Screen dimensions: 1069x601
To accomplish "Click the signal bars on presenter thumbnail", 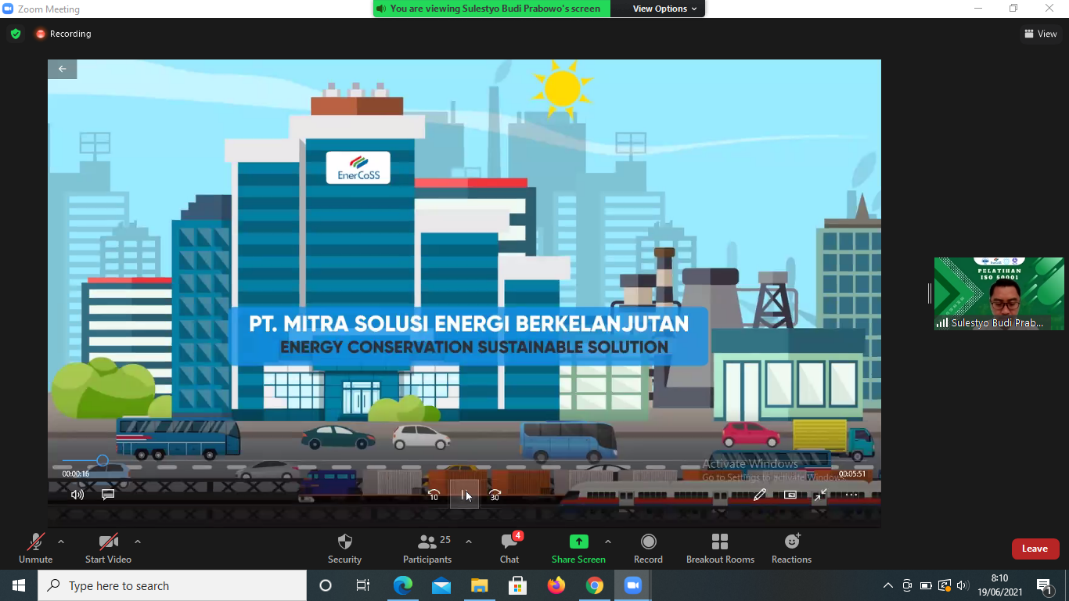I will (x=942, y=323).
